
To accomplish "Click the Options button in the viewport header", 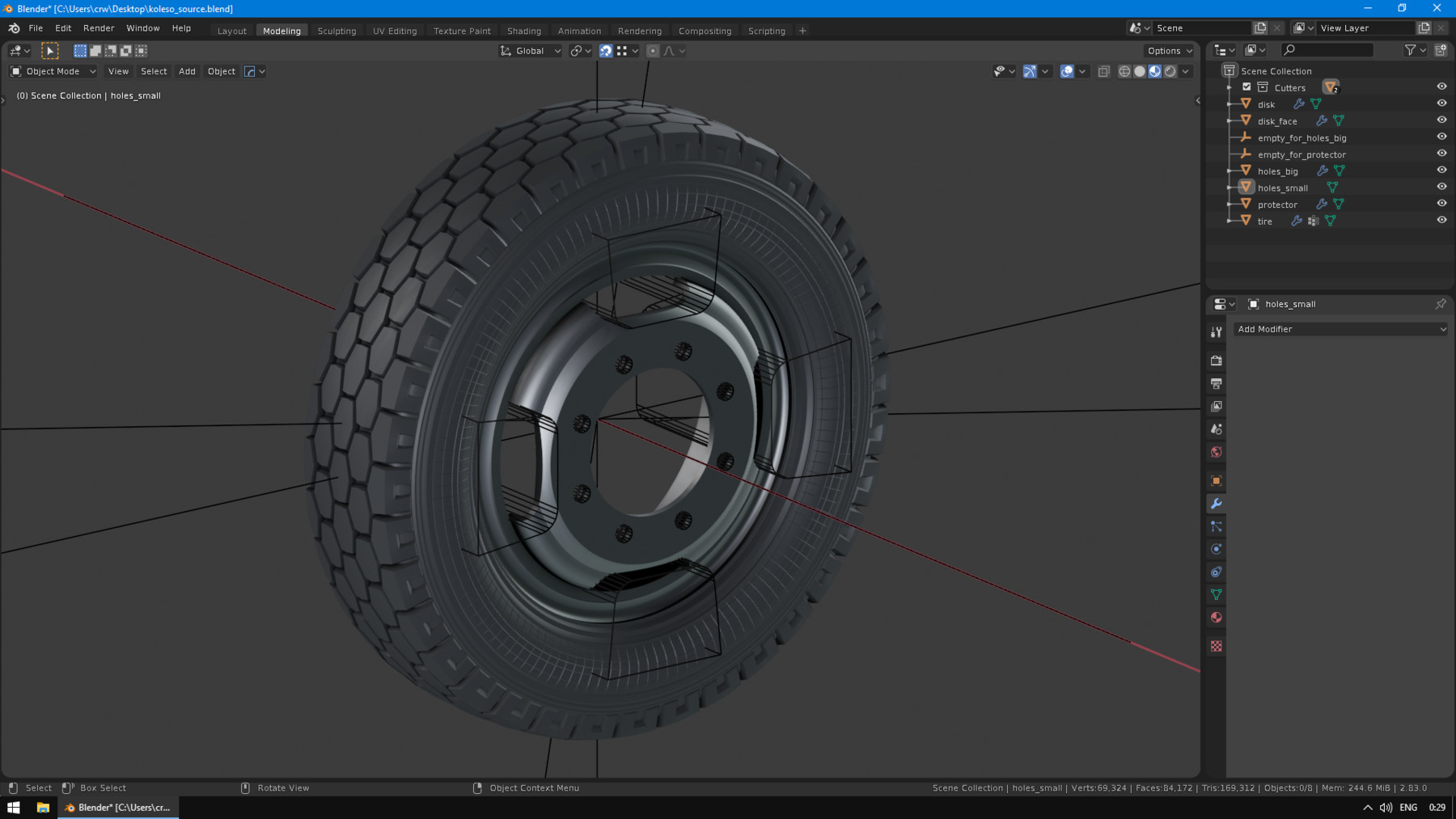I will tap(1168, 50).
